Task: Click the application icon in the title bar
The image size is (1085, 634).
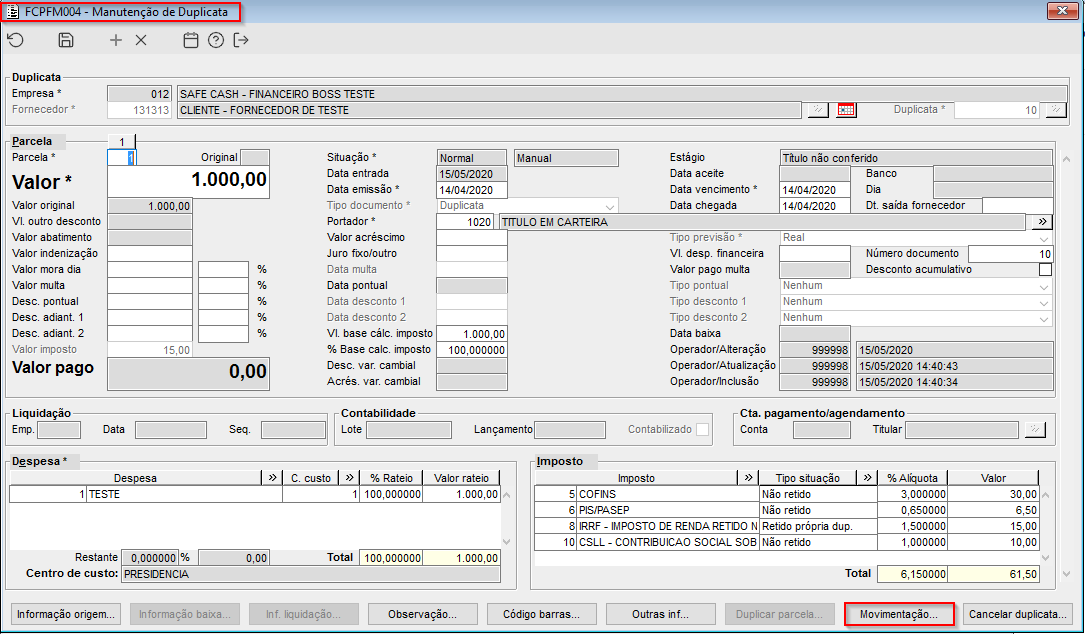Action: click(x=12, y=12)
